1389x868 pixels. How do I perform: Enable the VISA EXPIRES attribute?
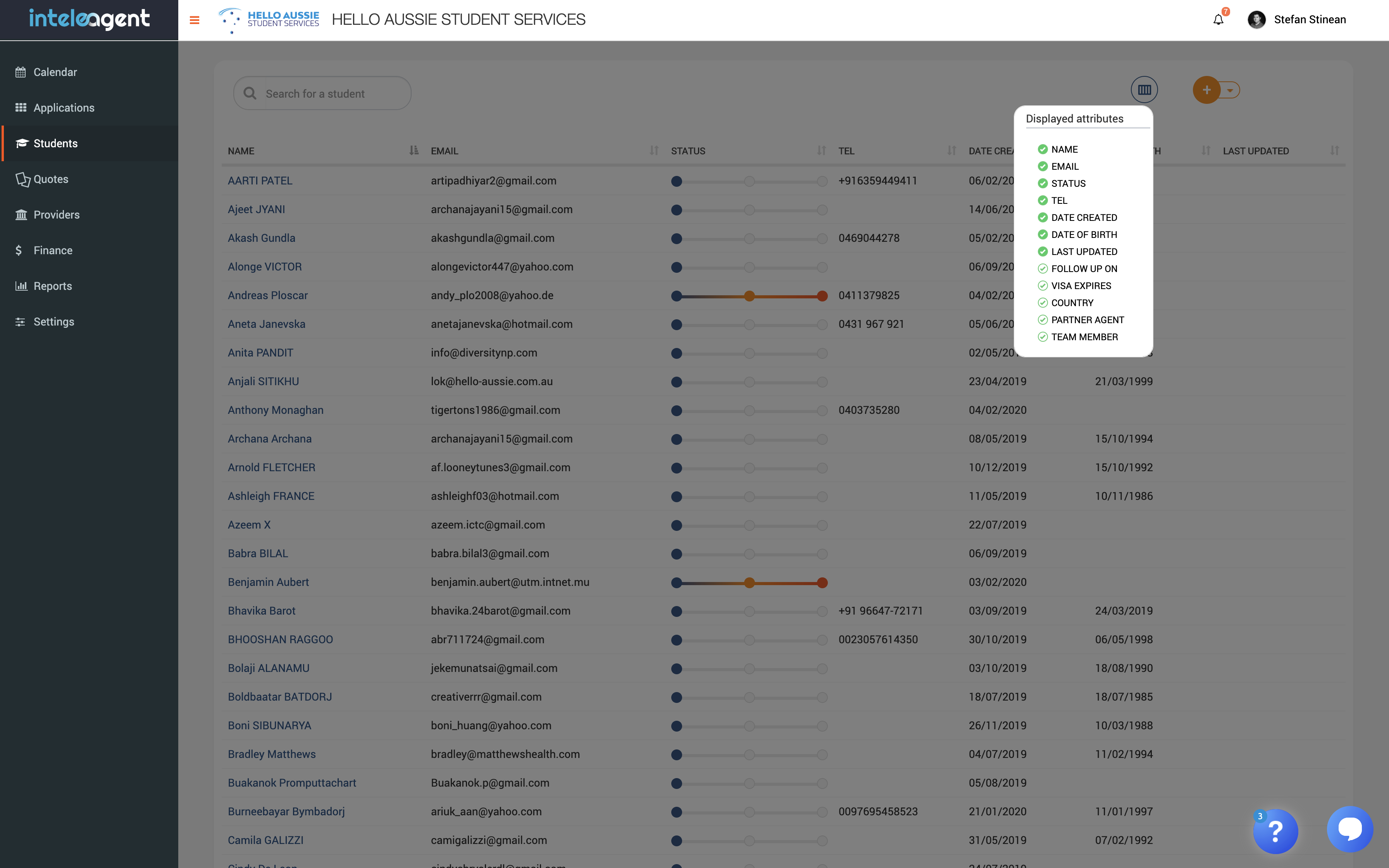(x=1043, y=286)
